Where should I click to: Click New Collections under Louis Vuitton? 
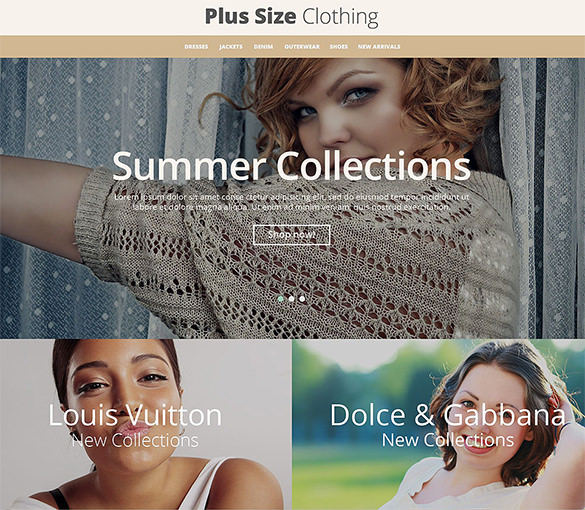(x=135, y=440)
